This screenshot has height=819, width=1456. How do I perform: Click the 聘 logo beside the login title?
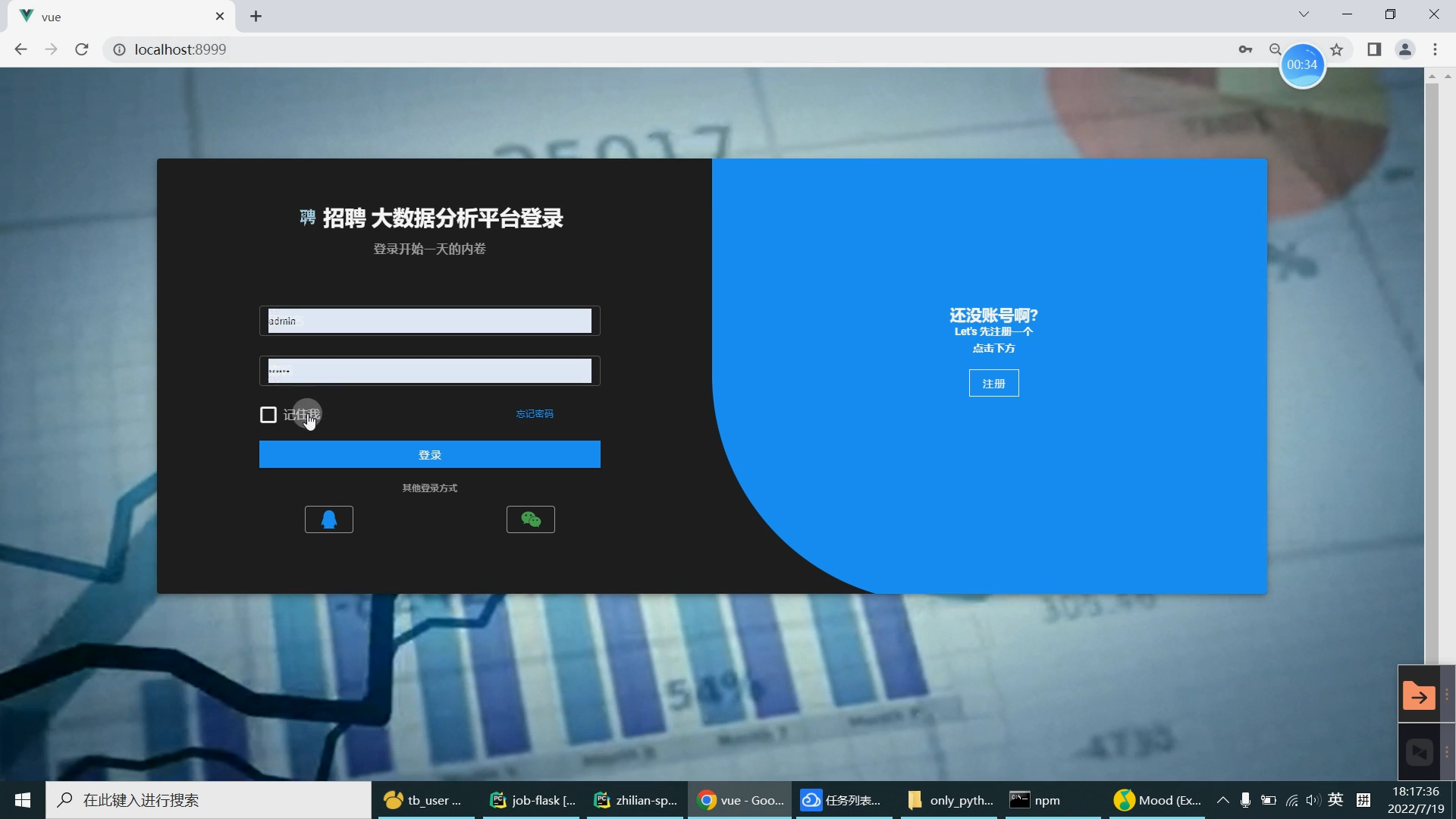(x=307, y=218)
